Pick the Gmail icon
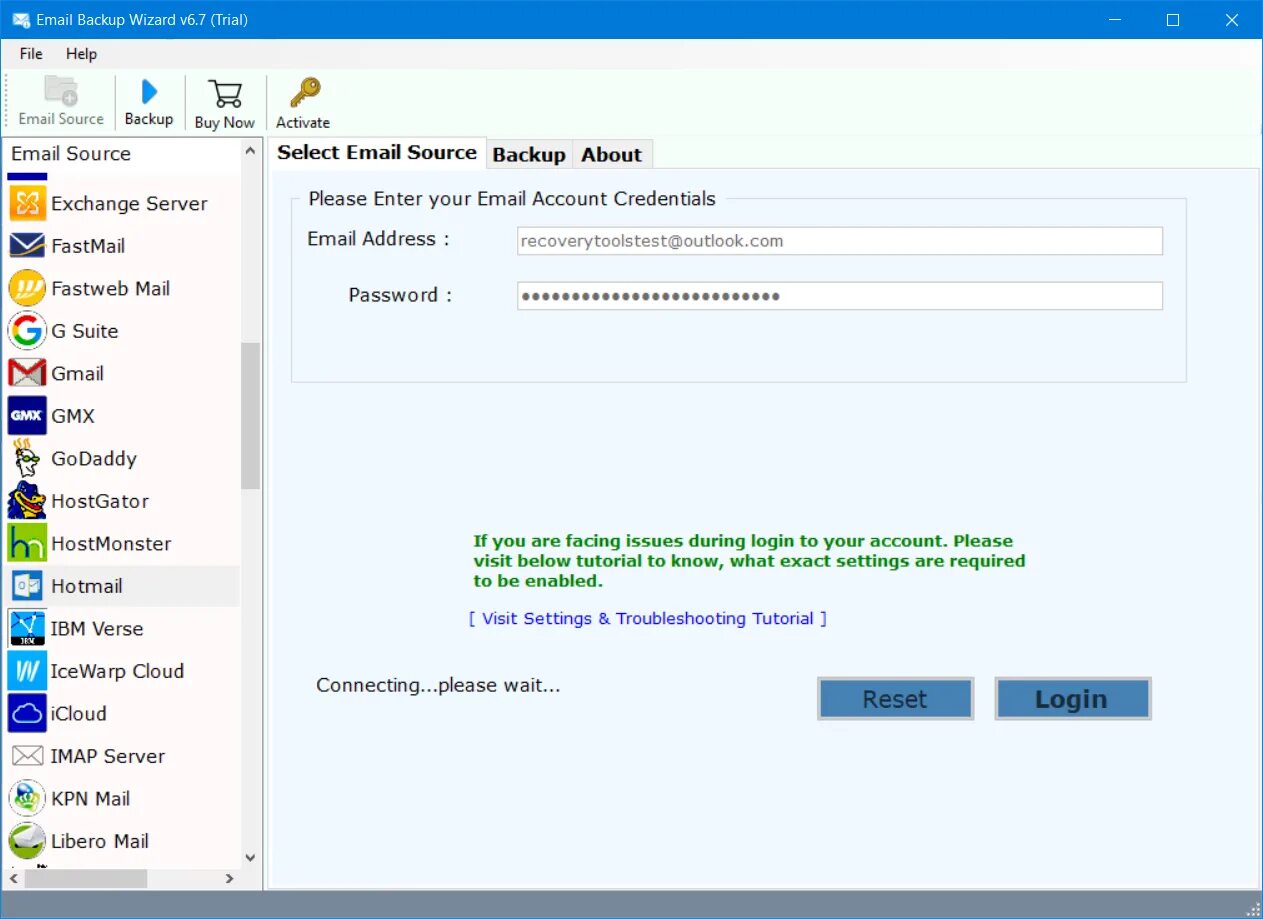The height and width of the screenshot is (919, 1263). coord(27,373)
